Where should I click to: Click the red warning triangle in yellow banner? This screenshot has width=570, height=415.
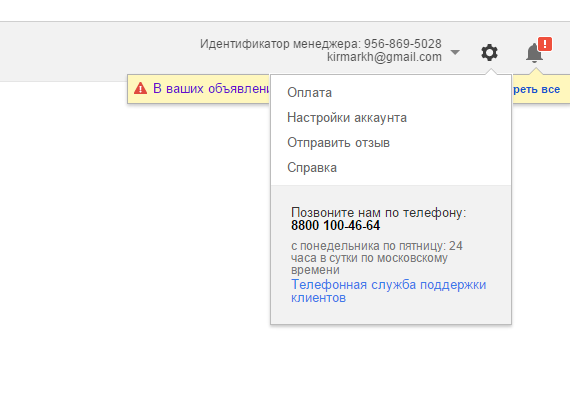pos(140,88)
